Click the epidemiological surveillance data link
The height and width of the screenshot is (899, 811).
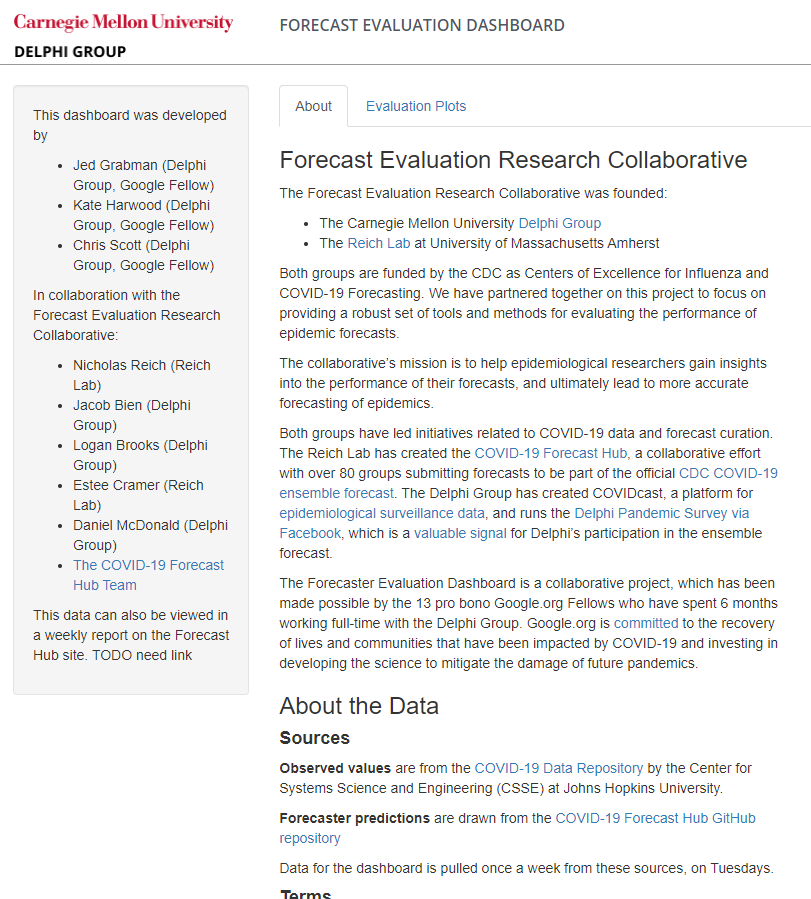click(382, 513)
